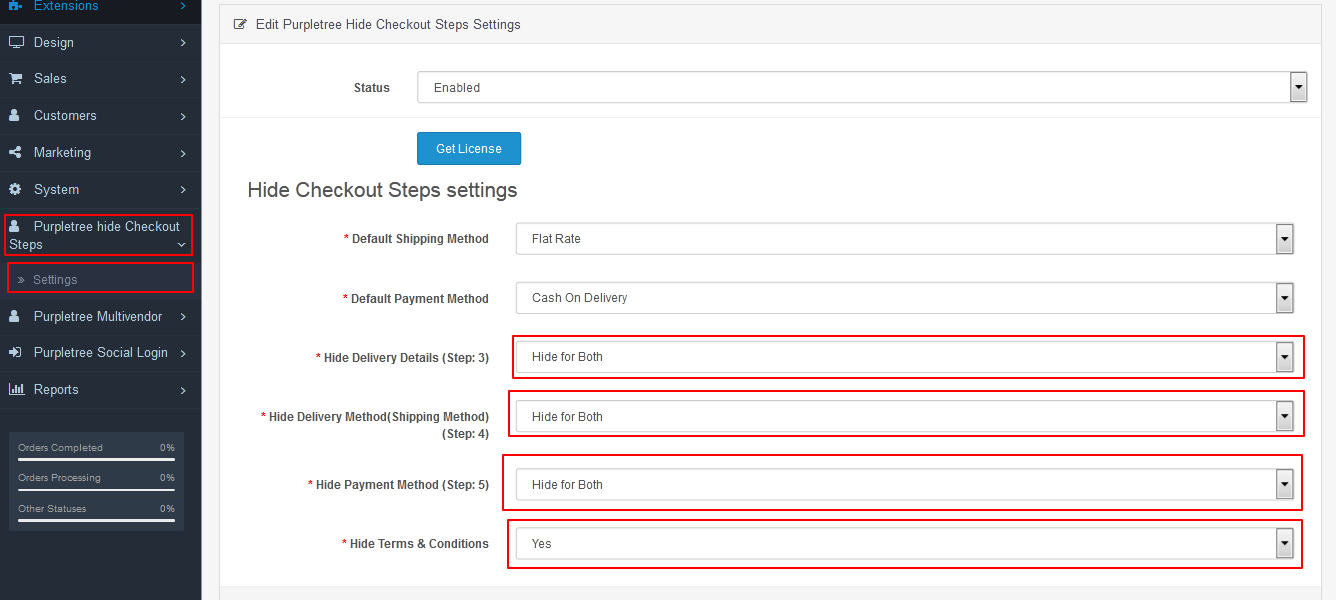Expand the Sales chevron arrow
1336x600 pixels.
point(183,80)
